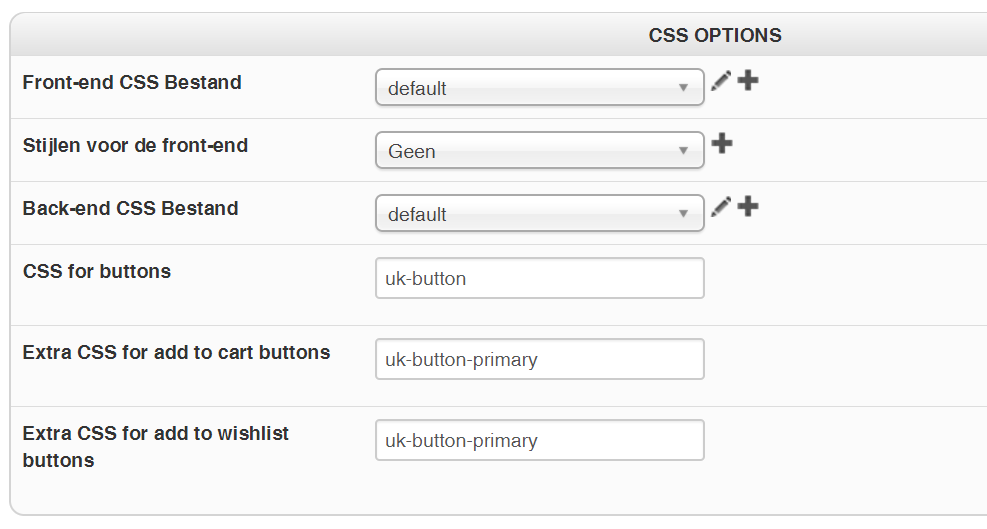Select the Extra CSS for add to wishlist field
The image size is (987, 529).
coord(539,440)
